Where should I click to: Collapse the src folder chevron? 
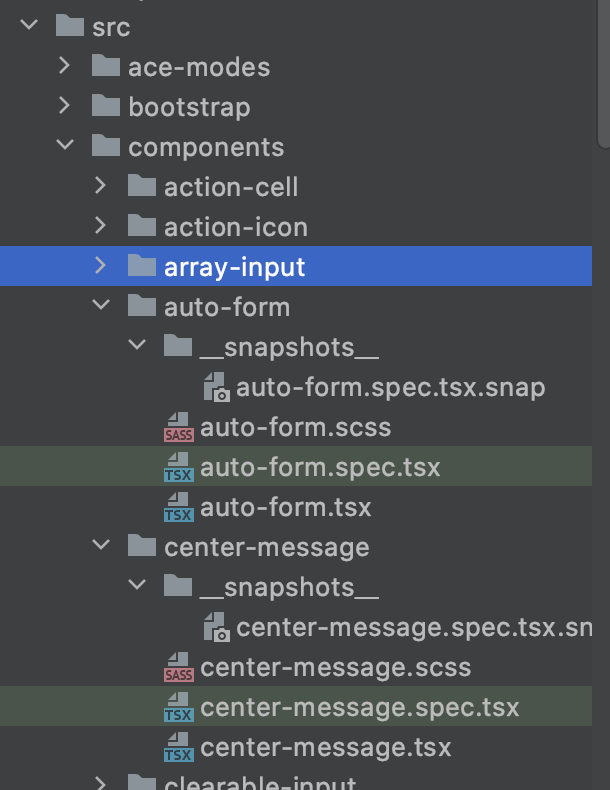click(29, 25)
